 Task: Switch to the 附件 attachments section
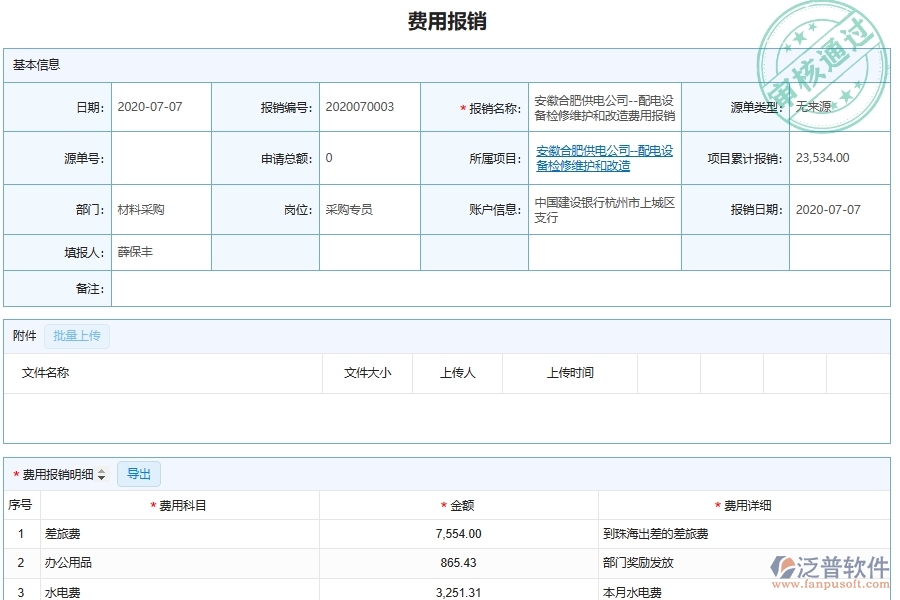(x=23, y=336)
